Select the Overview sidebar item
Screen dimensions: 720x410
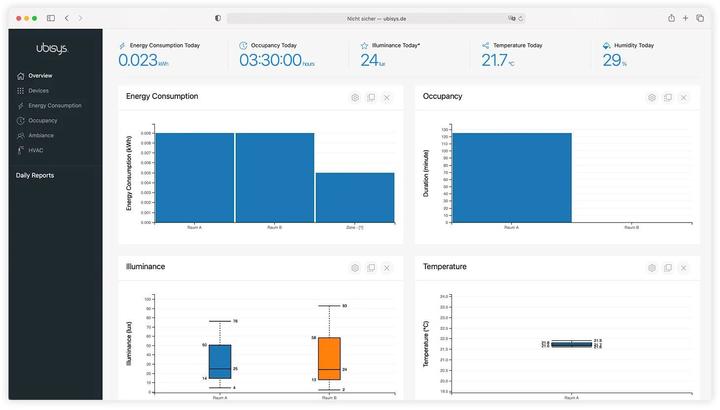click(40, 76)
